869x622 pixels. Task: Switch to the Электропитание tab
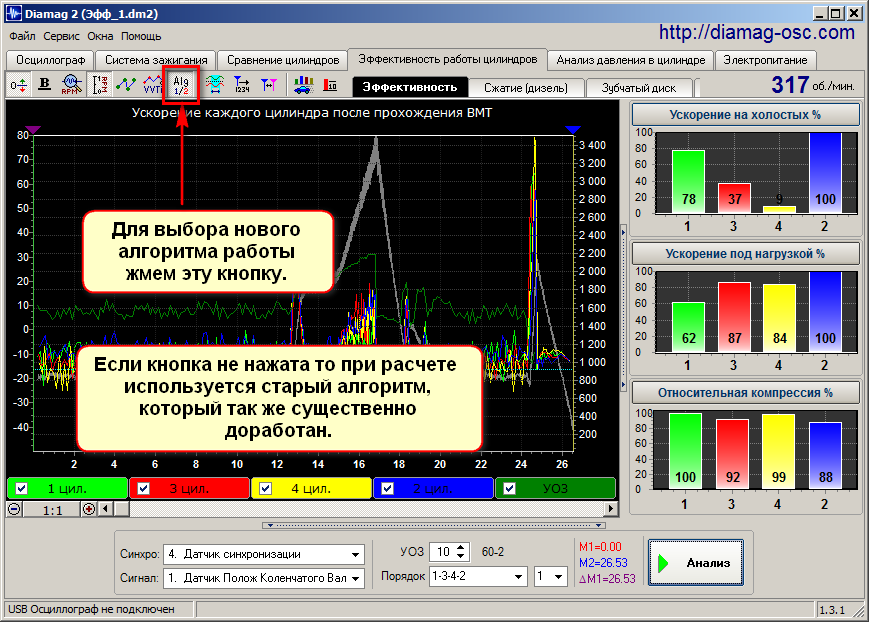(x=765, y=60)
